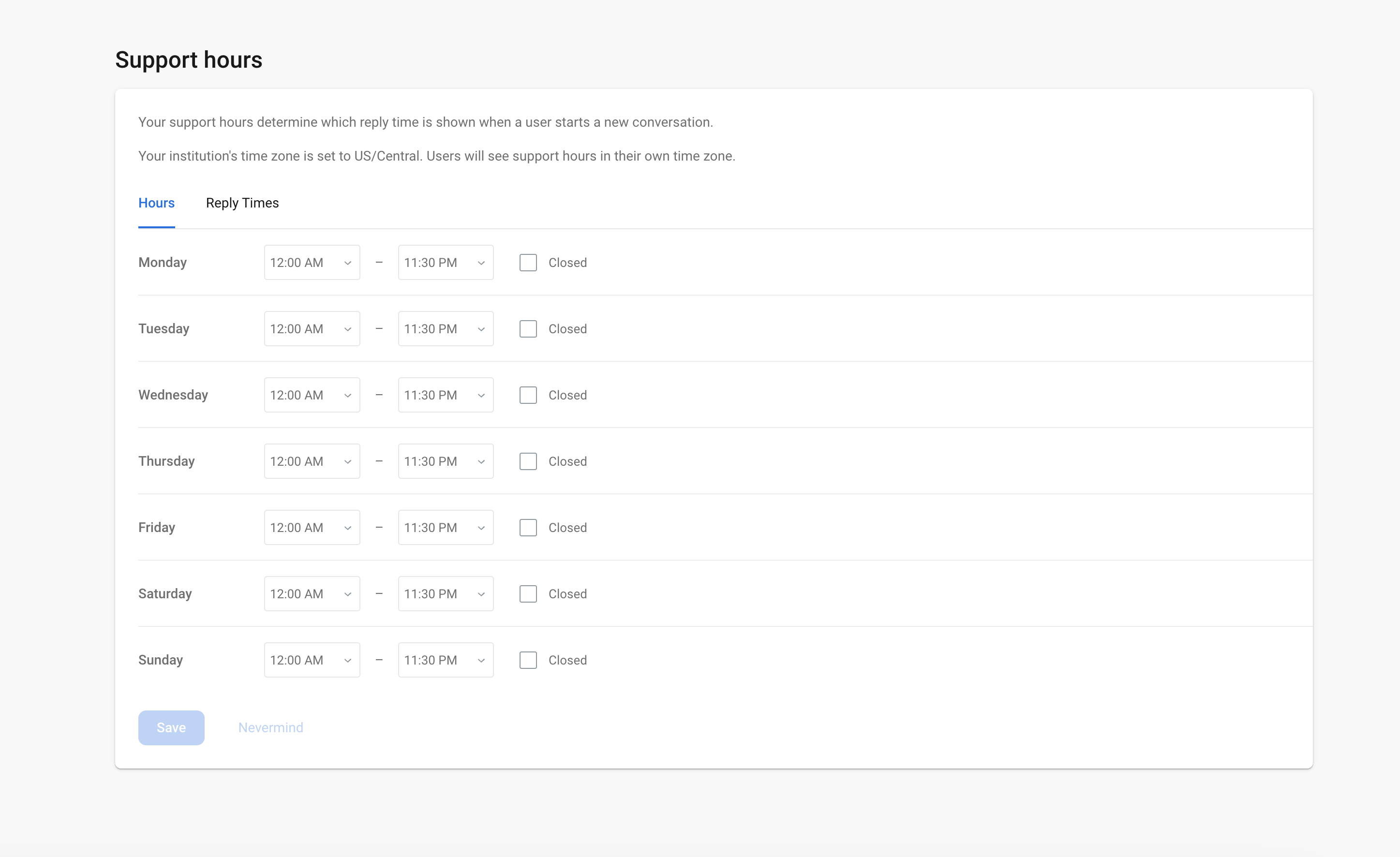Tick the Friday Closed checkbox
The image size is (1400, 857).
528,528
